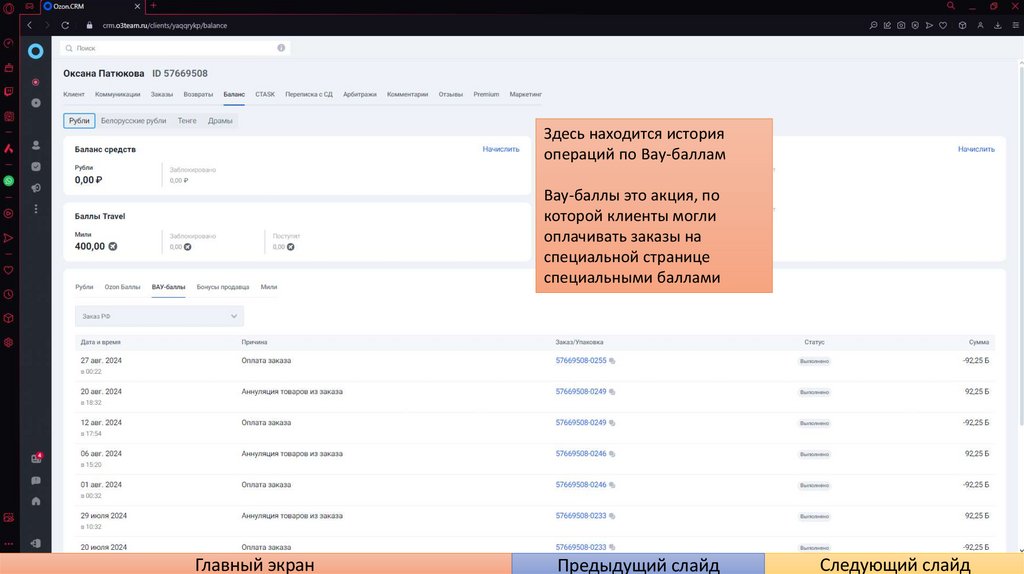
Task: Click the downloads icon in the browser toolbar
Action: (x=998, y=25)
